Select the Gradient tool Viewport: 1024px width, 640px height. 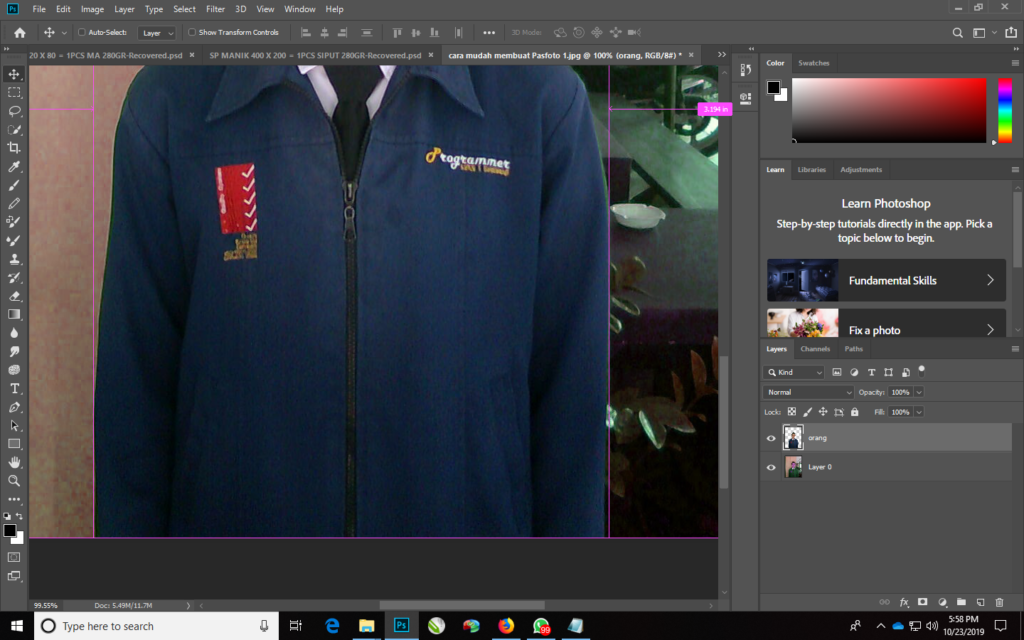14,314
